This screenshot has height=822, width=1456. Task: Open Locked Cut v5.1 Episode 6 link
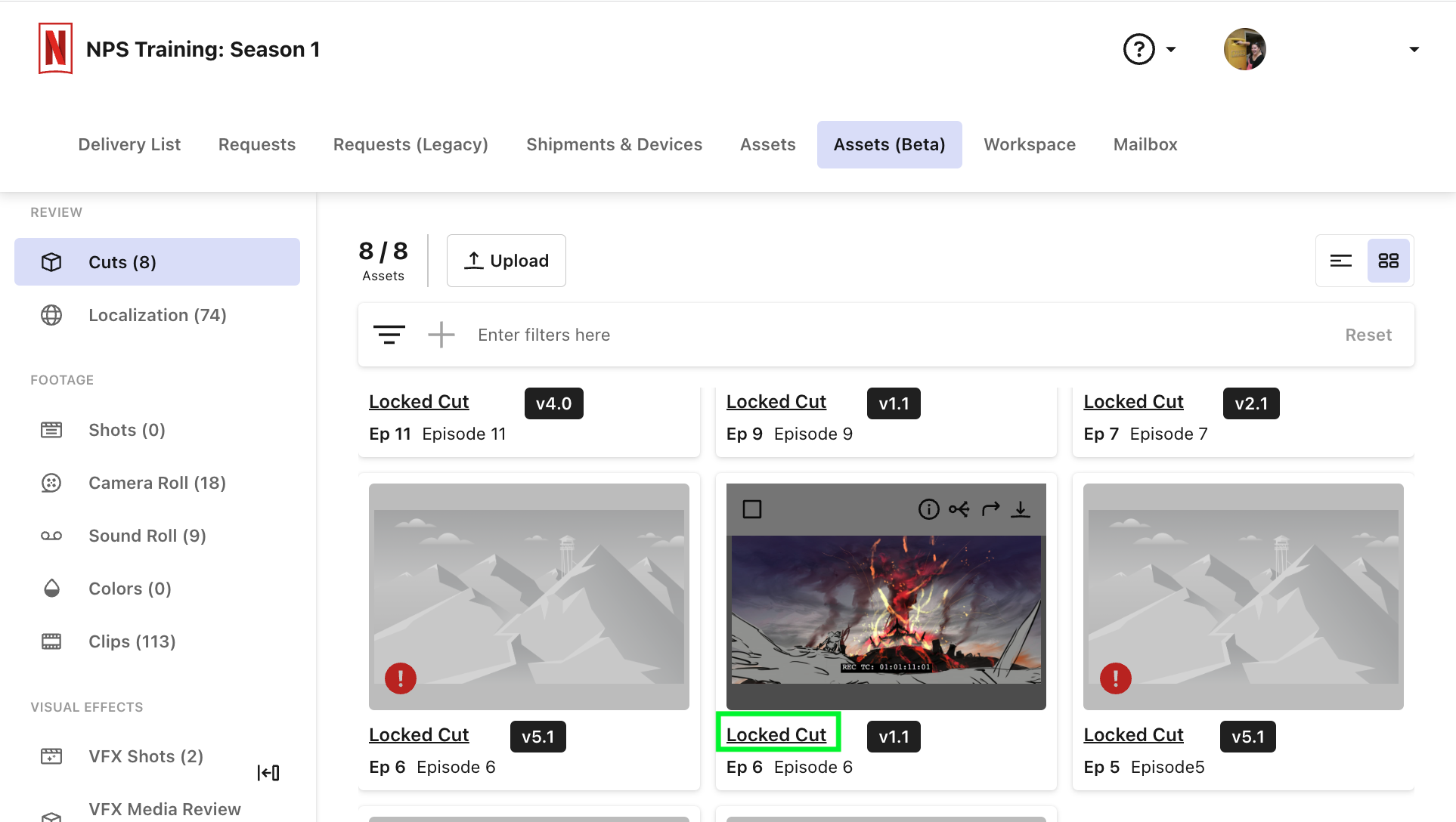(419, 735)
